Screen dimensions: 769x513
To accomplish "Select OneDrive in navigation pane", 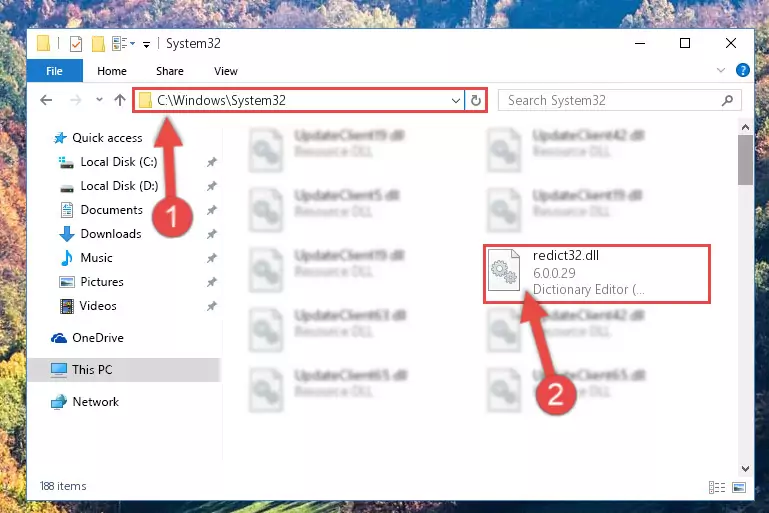I will (x=98, y=338).
